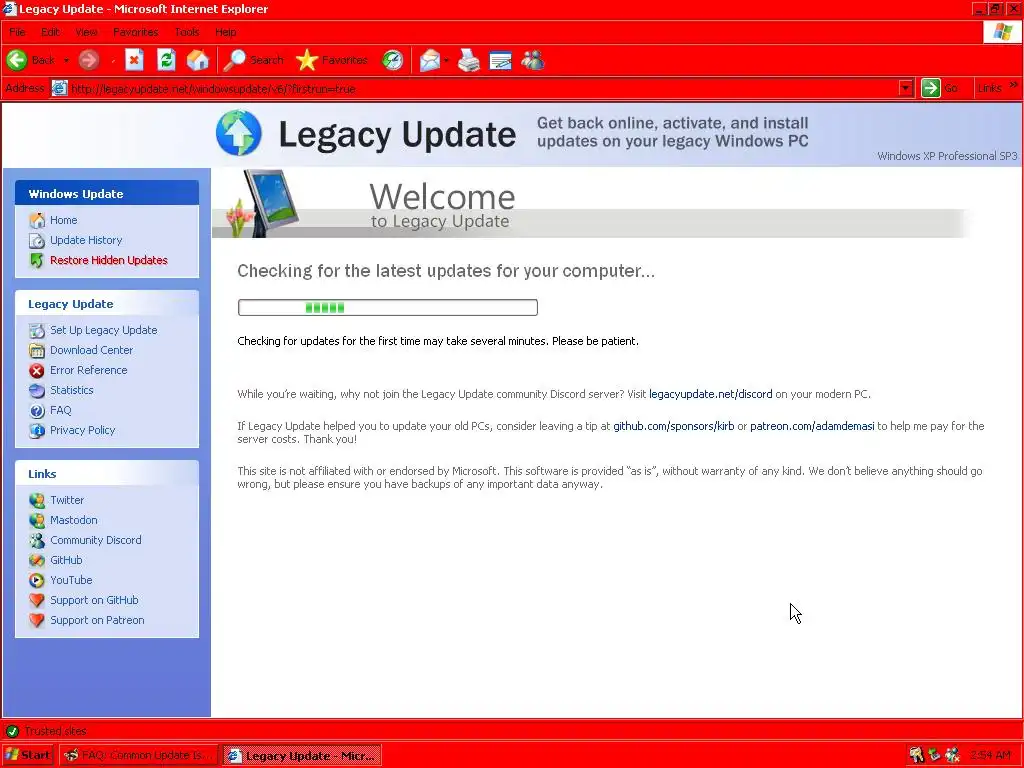Open Favorites star toolbar button

tap(332, 60)
